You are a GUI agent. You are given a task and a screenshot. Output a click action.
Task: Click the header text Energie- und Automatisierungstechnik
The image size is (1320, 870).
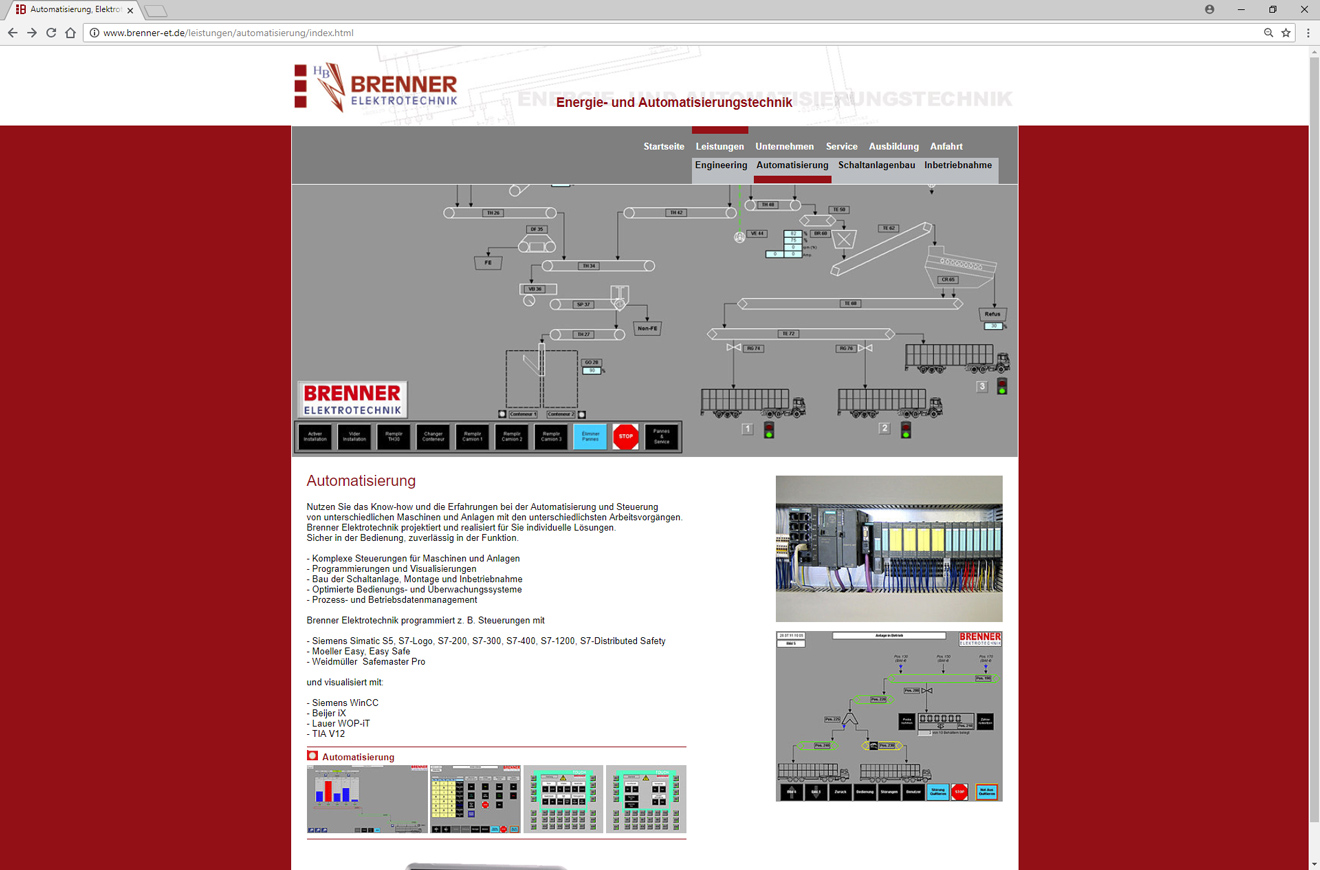pos(674,102)
